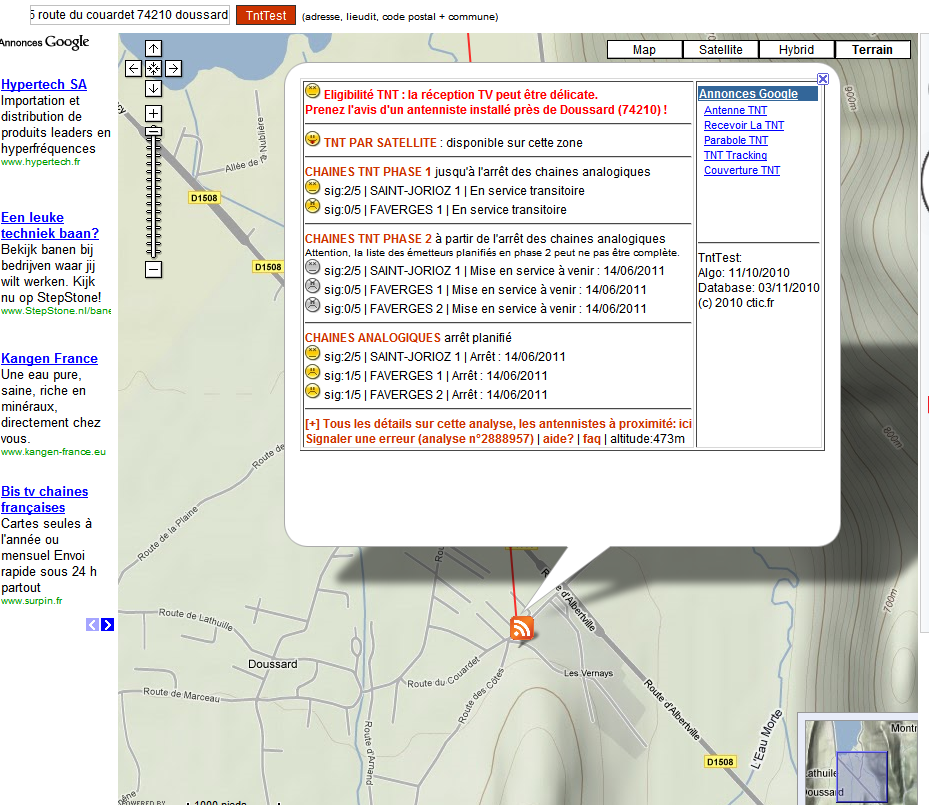Pan the map left with arrow
This screenshot has height=805, width=929.
tap(133, 69)
